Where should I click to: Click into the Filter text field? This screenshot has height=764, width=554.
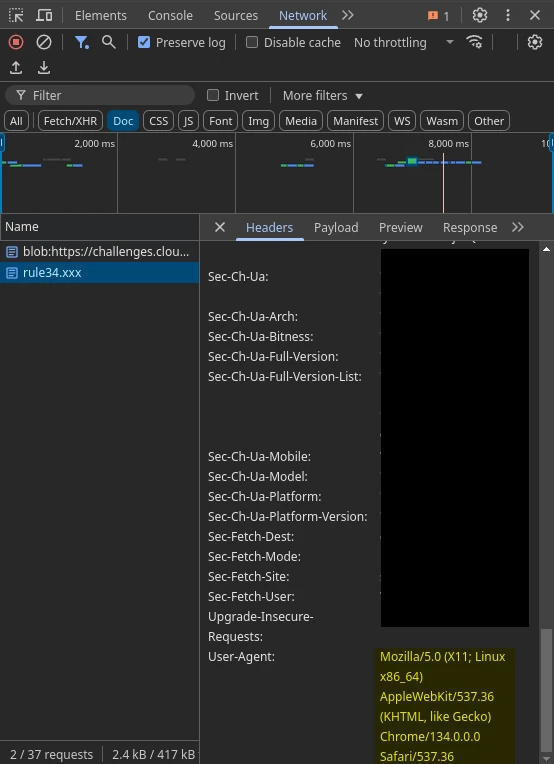[100, 95]
